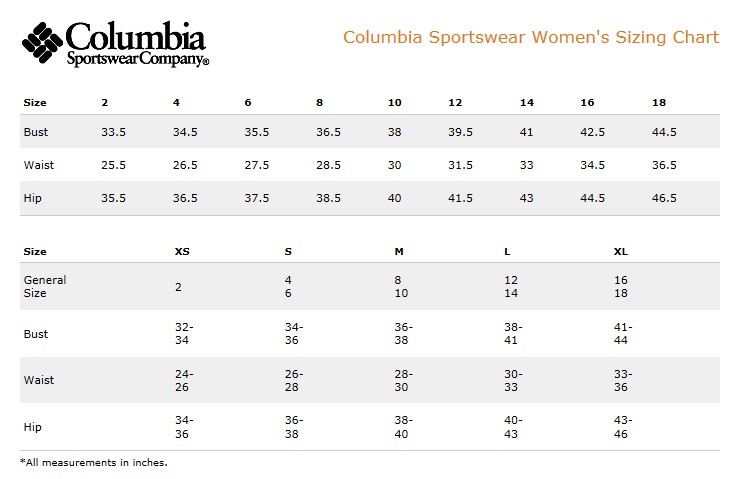Select the M column header

pos(399,251)
